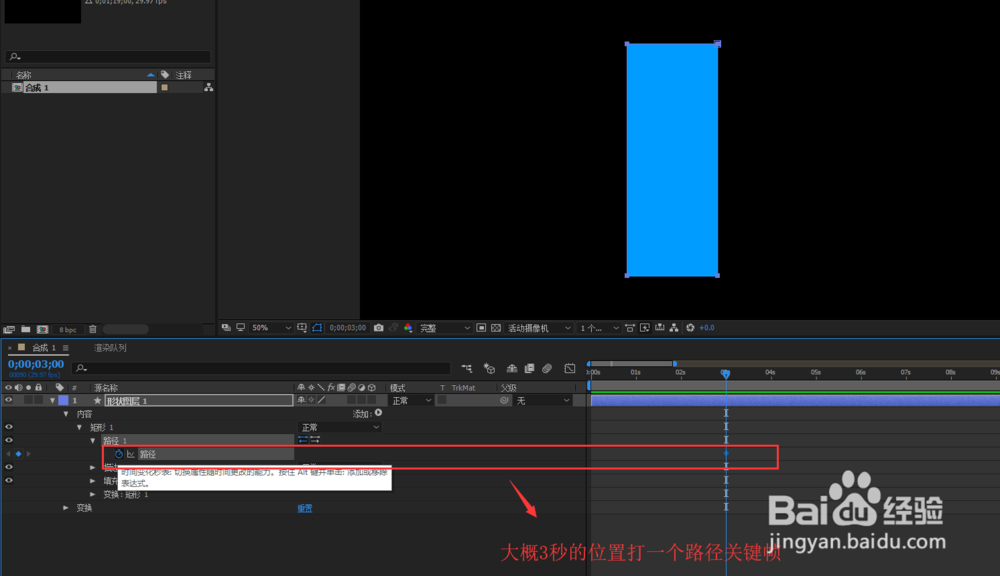Viewport: 1000px width, 576px height.
Task: Toggle mask and shape path visibility
Action: tap(317, 327)
